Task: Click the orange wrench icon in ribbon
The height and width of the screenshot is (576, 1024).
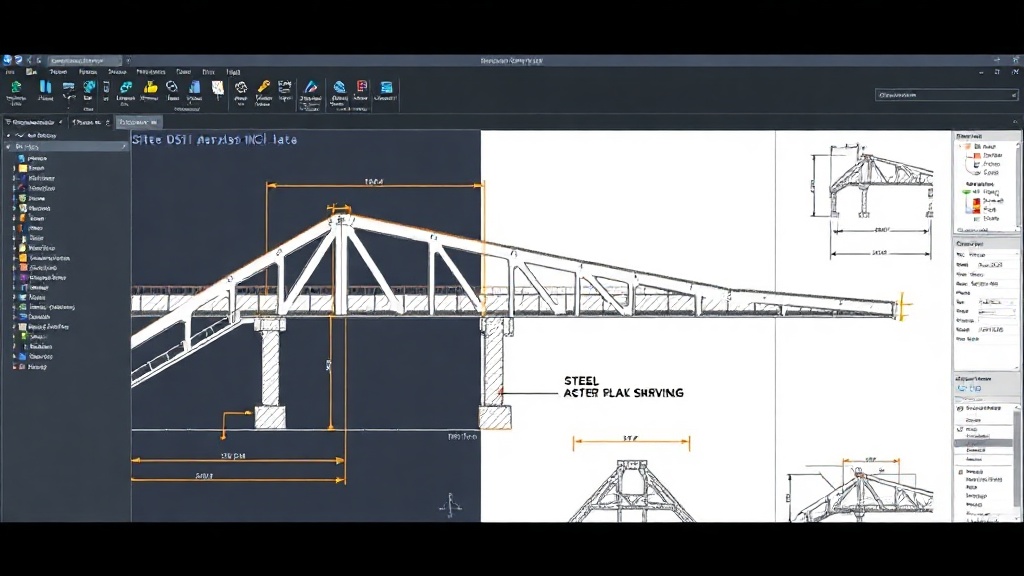Action: pos(264,86)
